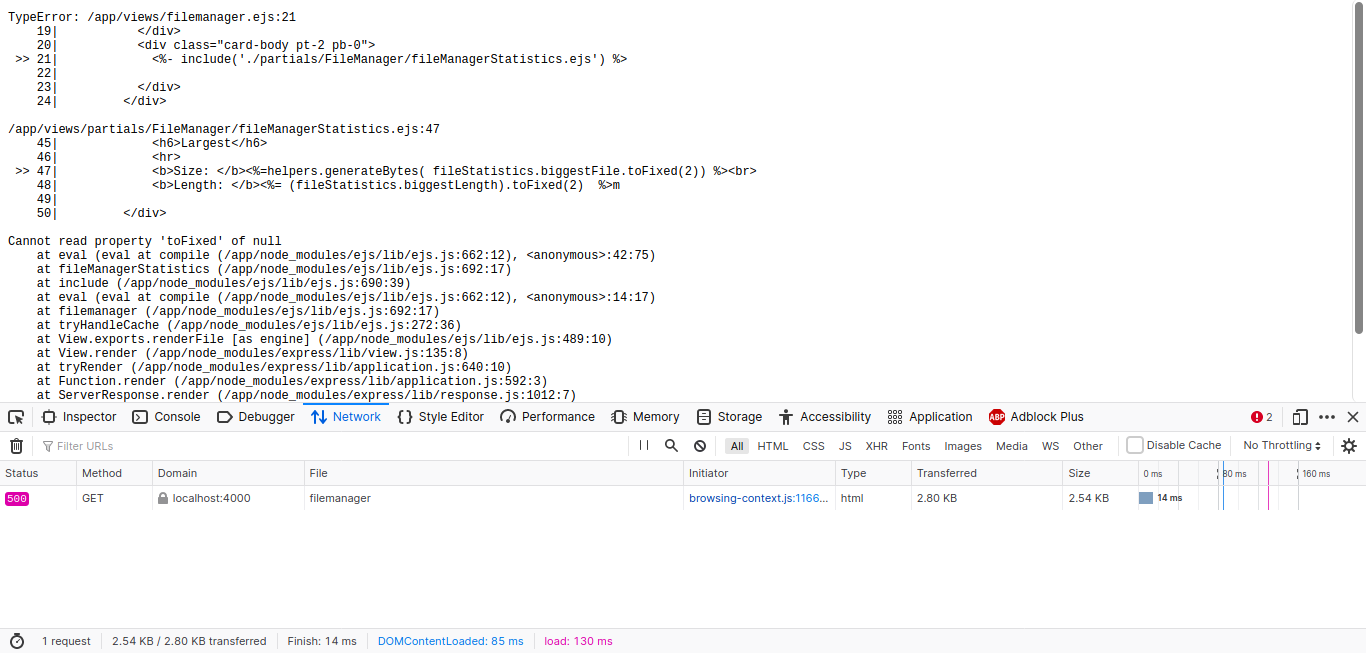Activate the element picker tool
Viewport: 1366px width, 653px height.
point(15,416)
